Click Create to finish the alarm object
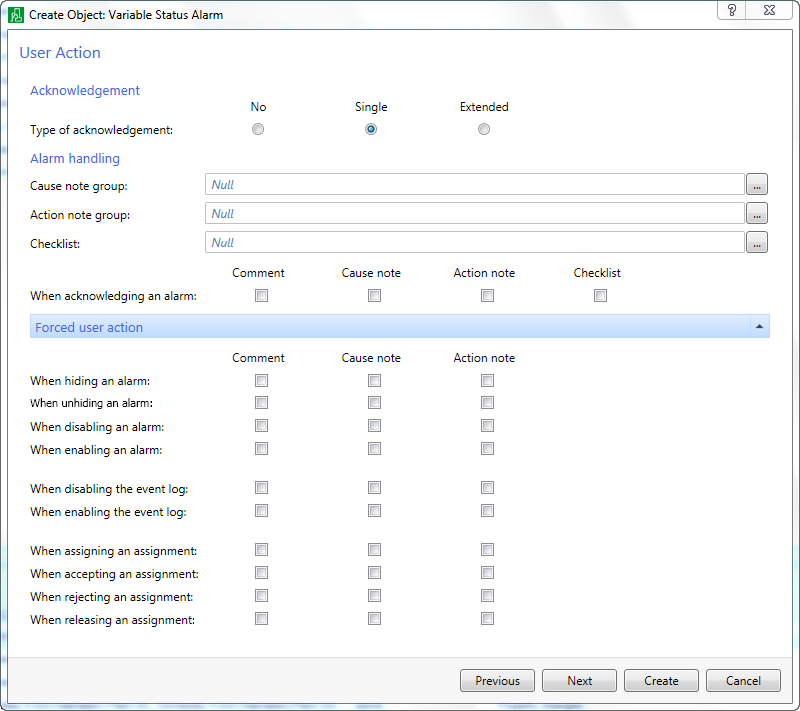Image resolution: width=800 pixels, height=711 pixels. 661,680
